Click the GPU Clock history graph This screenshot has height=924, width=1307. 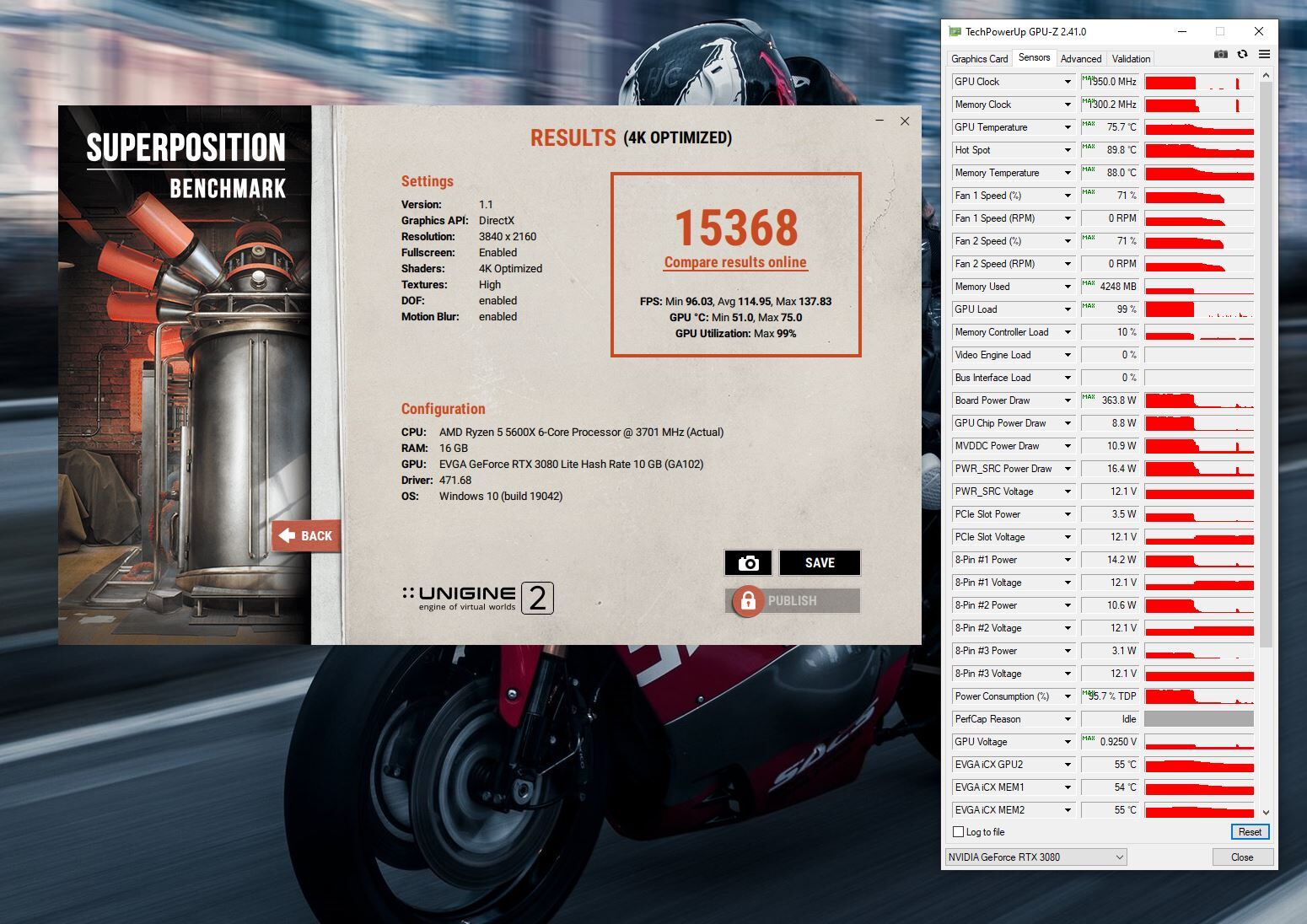click(x=1199, y=82)
